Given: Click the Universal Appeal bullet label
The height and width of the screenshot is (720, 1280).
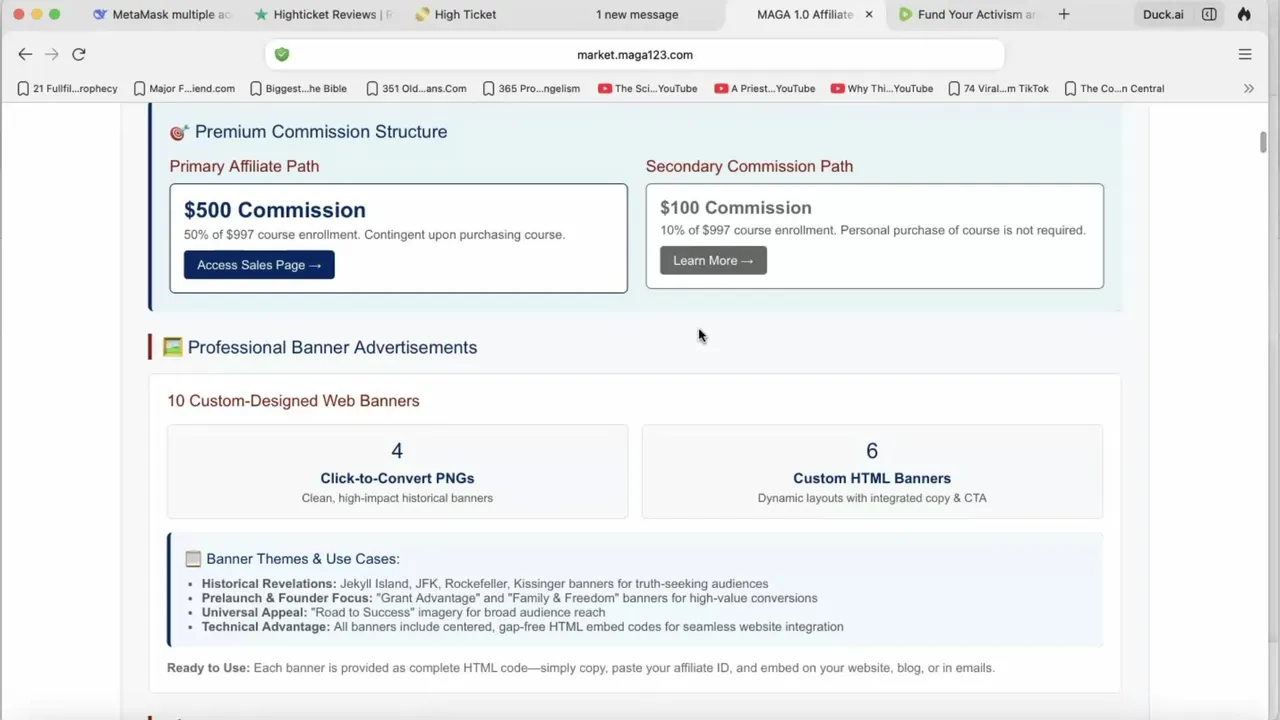Looking at the screenshot, I should 254,612.
